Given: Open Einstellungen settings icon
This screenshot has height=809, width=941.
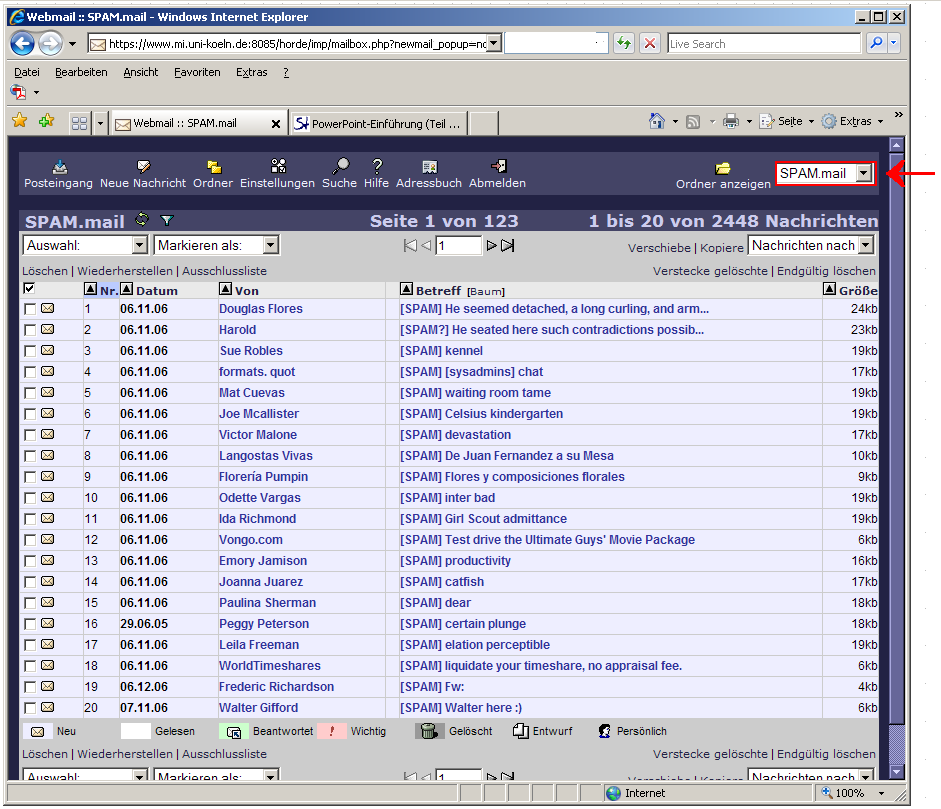Looking at the screenshot, I should coord(278,167).
